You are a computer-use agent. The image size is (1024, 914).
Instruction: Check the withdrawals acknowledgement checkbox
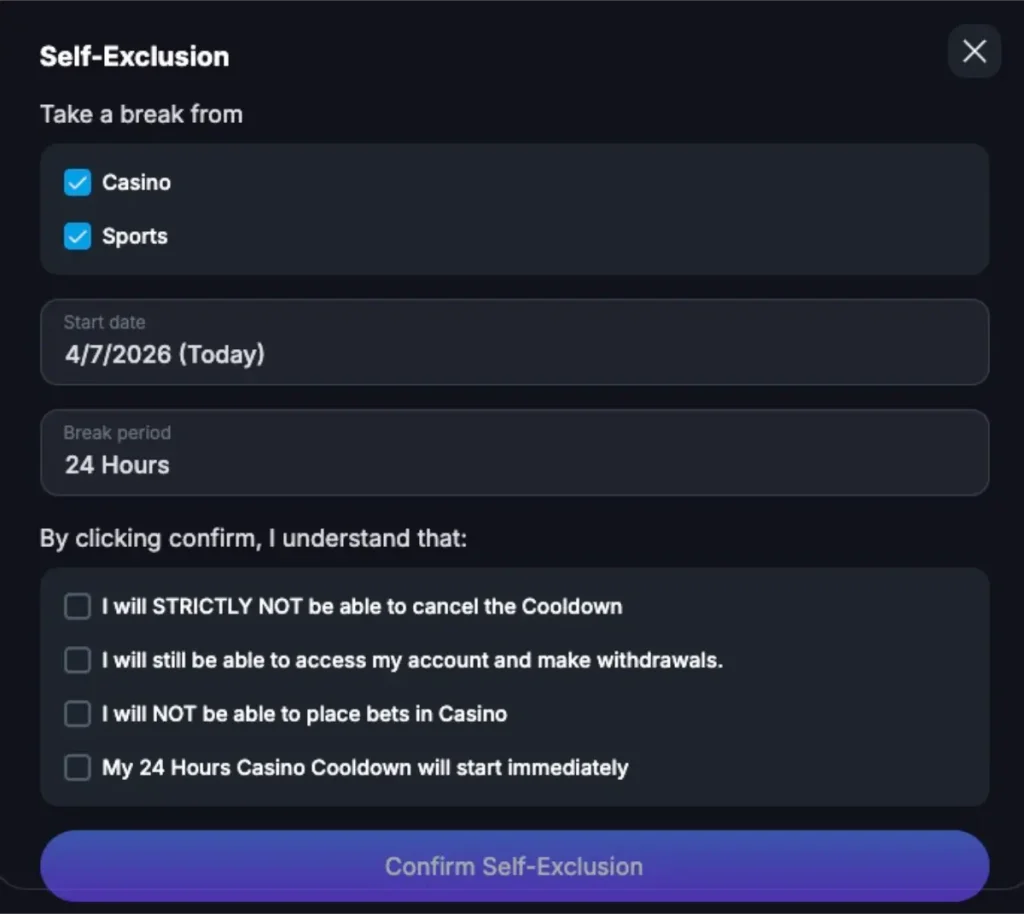[77, 660]
